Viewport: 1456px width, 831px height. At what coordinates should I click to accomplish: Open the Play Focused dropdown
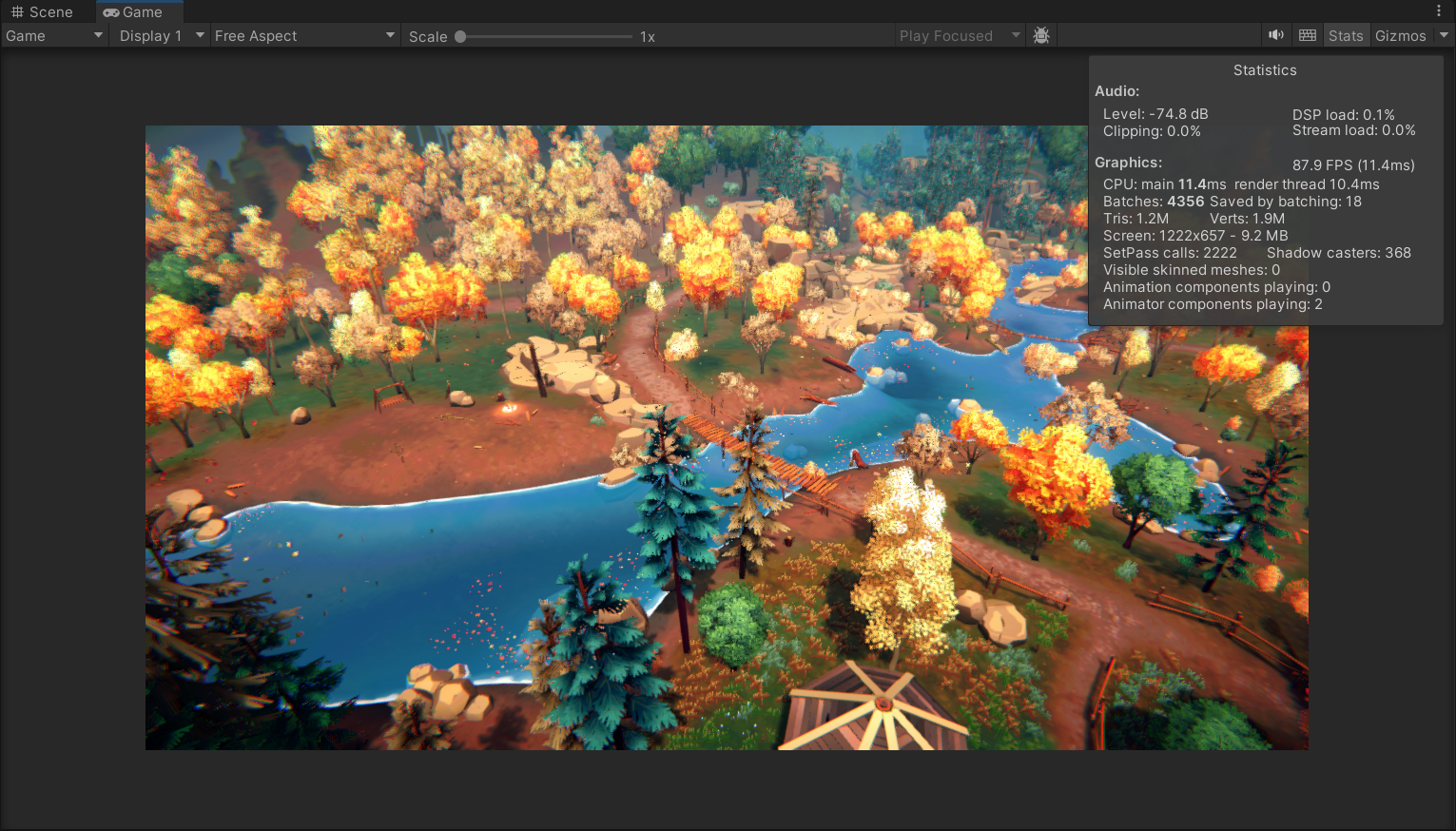pos(959,36)
